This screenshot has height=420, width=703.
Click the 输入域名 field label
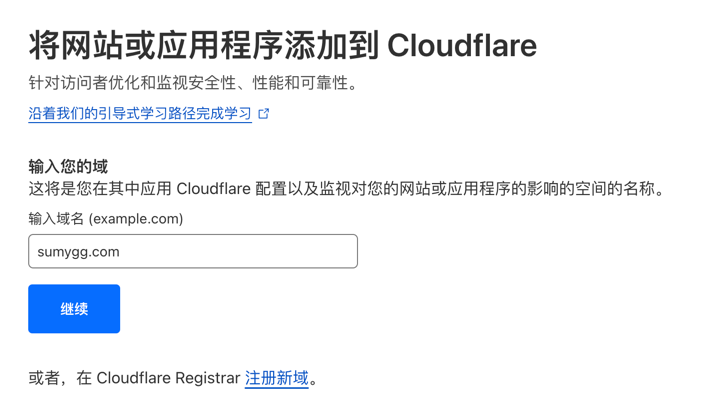[x=56, y=218]
